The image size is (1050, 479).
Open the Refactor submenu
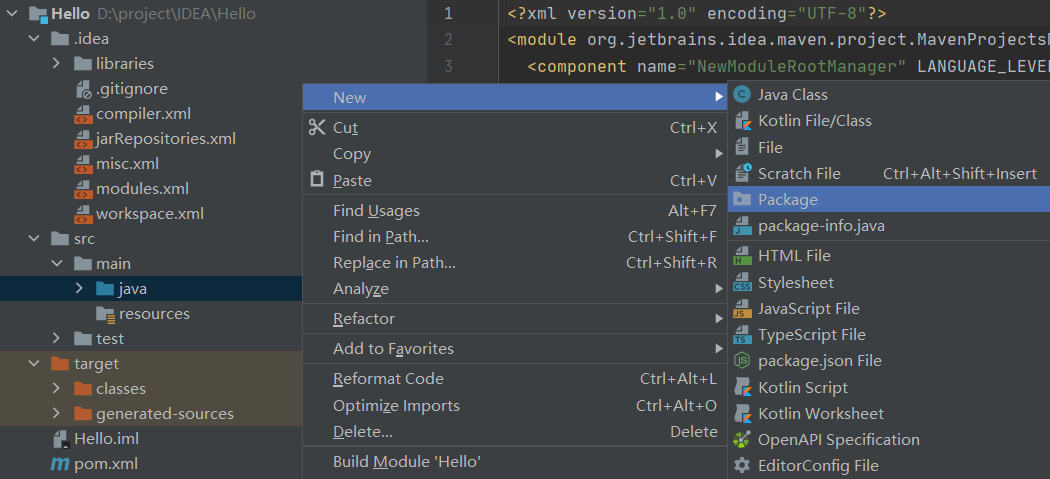pyautogui.click(x=515, y=319)
